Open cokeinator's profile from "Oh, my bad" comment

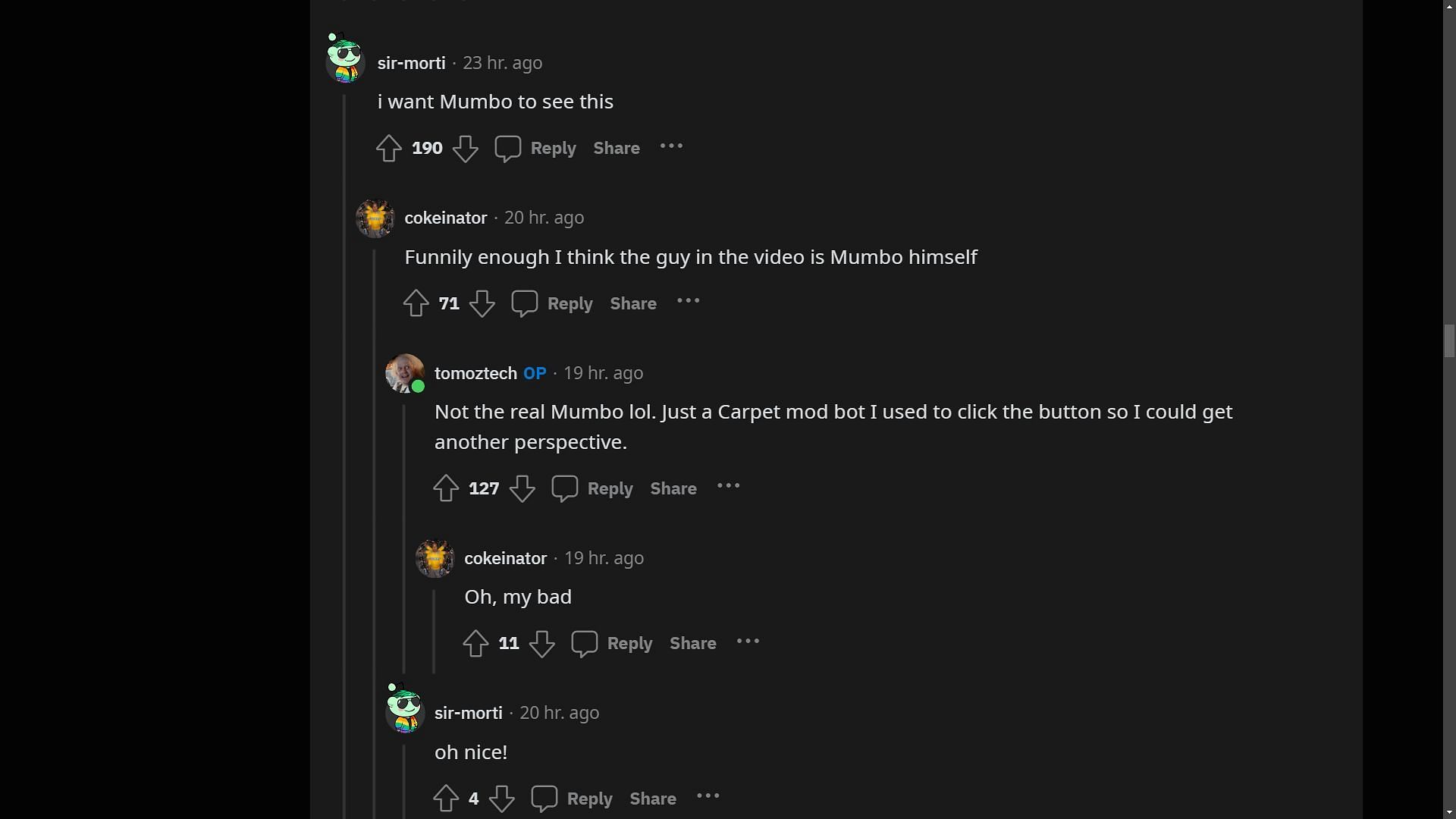[505, 558]
